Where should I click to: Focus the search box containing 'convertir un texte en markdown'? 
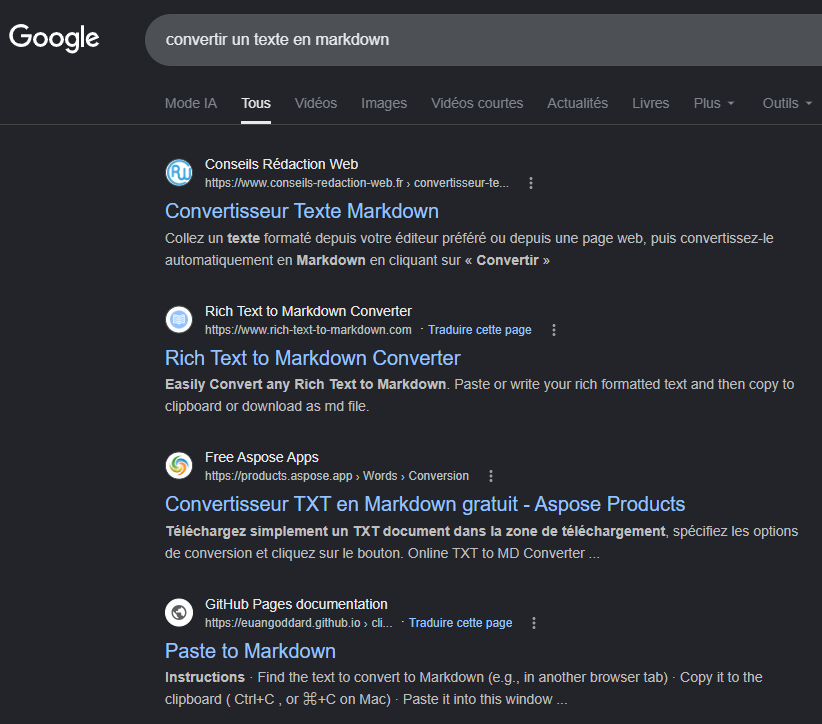tap(482, 40)
